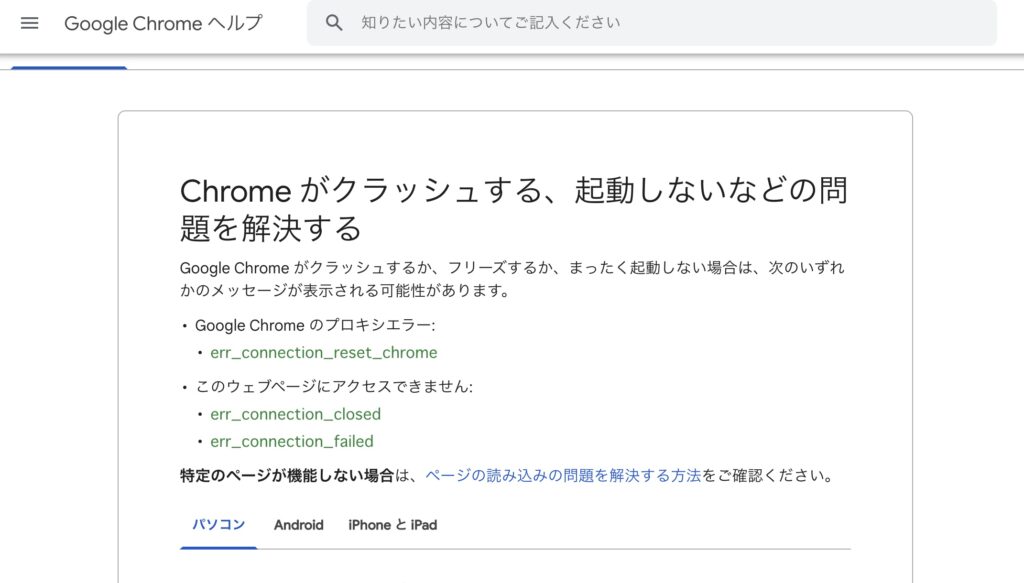This screenshot has height=583, width=1024.
Task: Click the Google Chrome のプロキシエラー: bullet
Action: coord(315,325)
